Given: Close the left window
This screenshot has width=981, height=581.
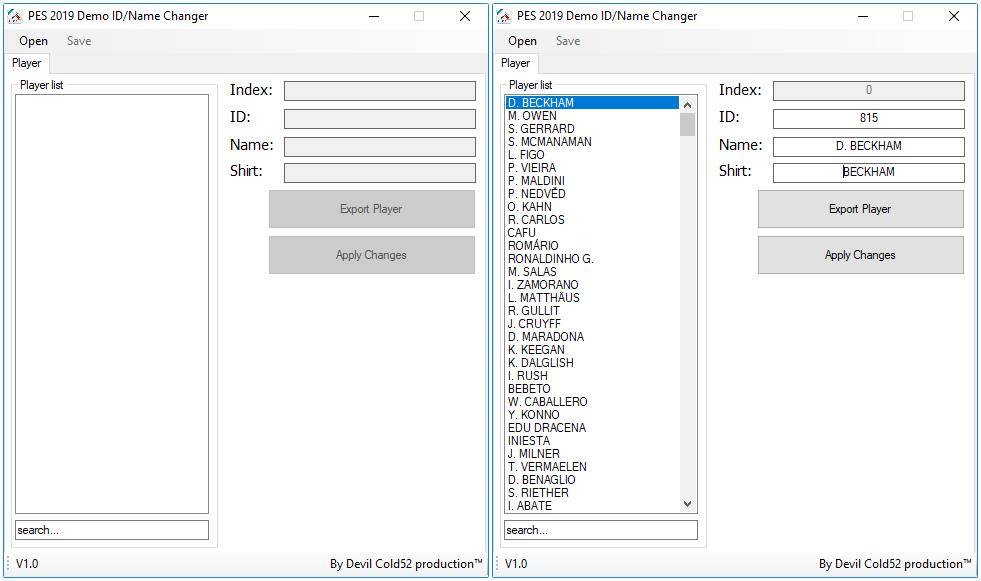Looking at the screenshot, I should click(x=465, y=16).
